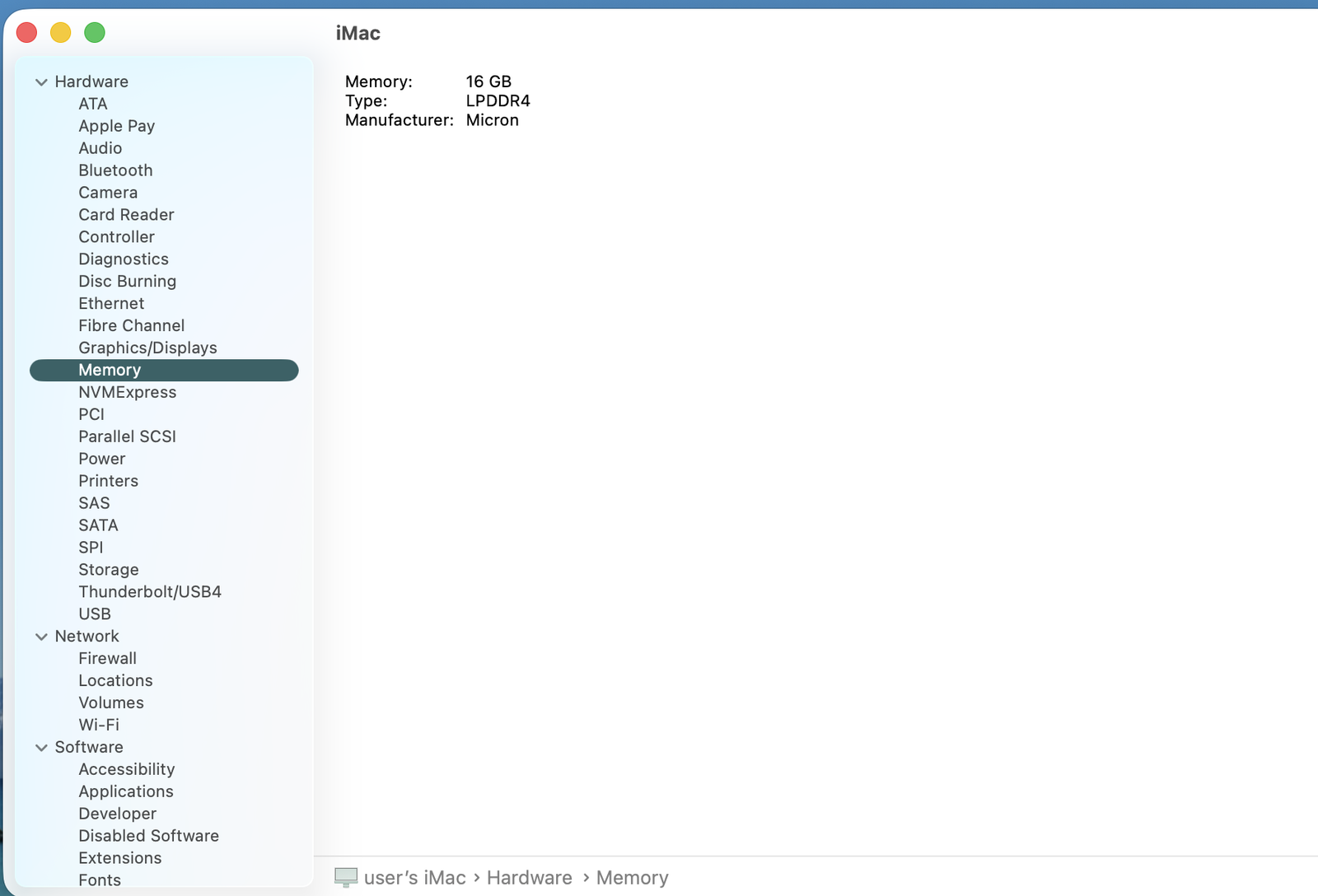The height and width of the screenshot is (896, 1318).
Task: Select the Storage sidebar item
Action: [x=108, y=570]
